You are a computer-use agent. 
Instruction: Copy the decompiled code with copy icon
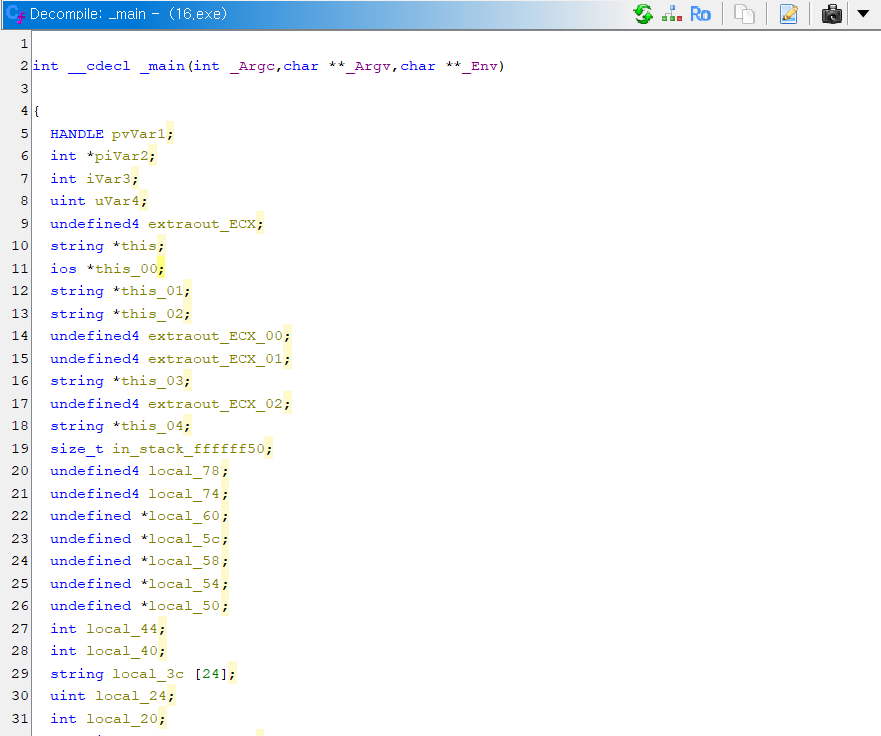[744, 14]
